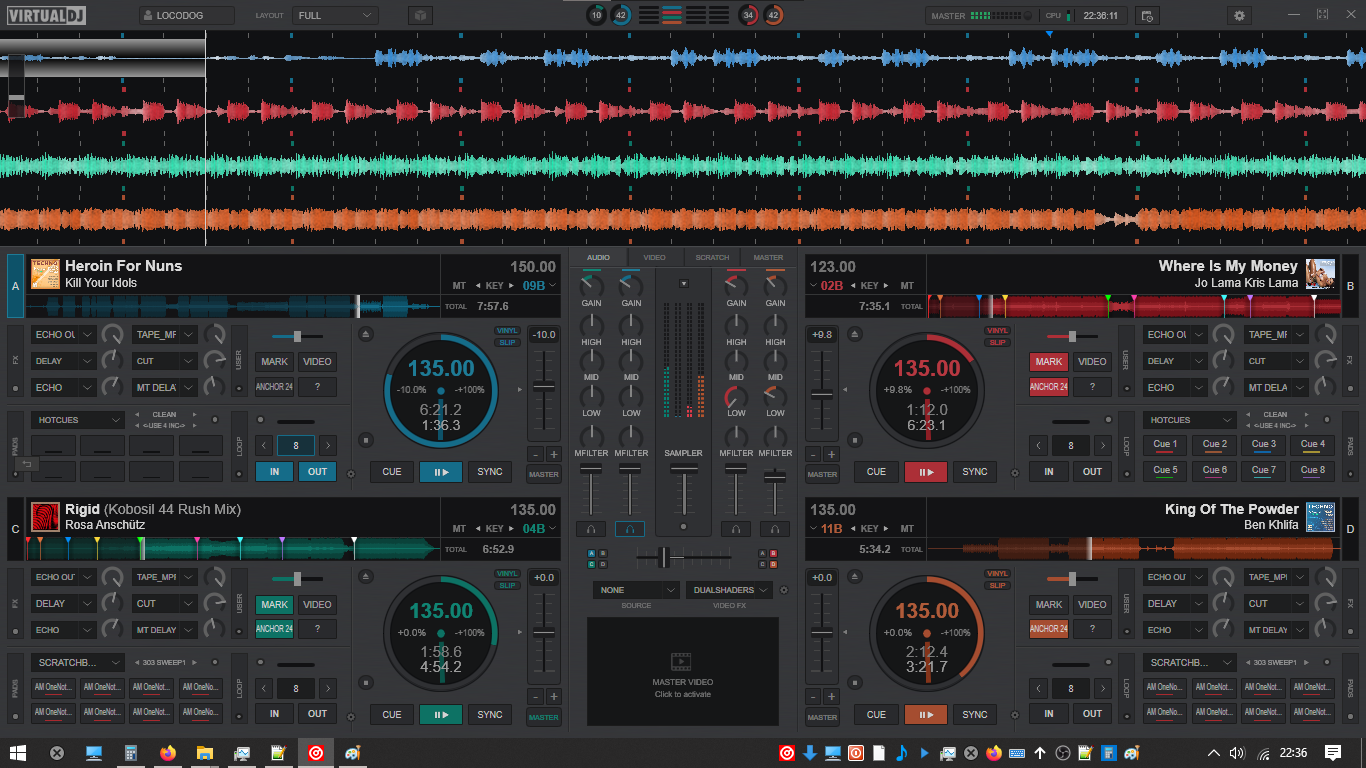Screen dimensions: 1366x768
Task: Switch to the SCRATCH mixer tab
Action: point(712,258)
